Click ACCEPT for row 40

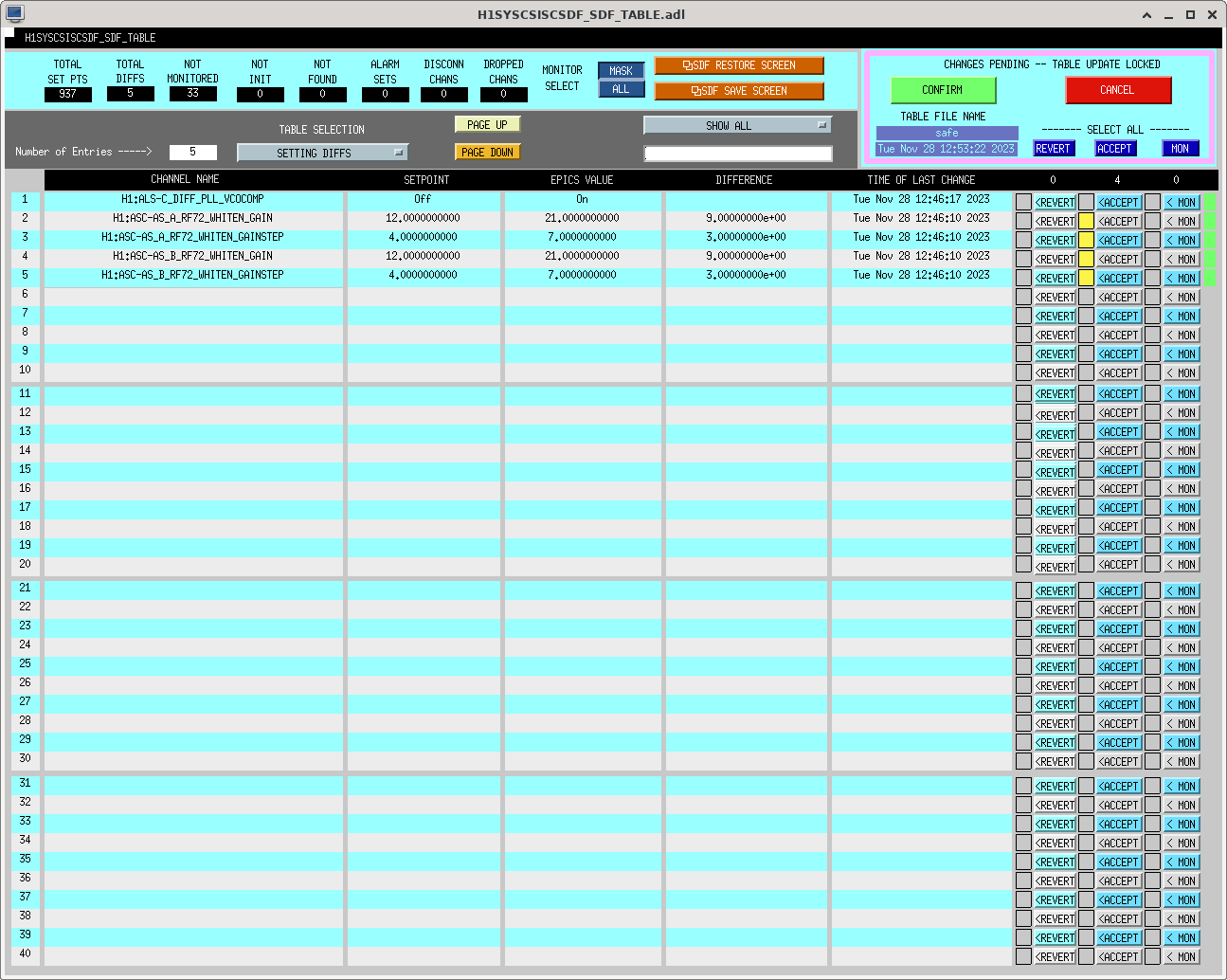point(1119,957)
